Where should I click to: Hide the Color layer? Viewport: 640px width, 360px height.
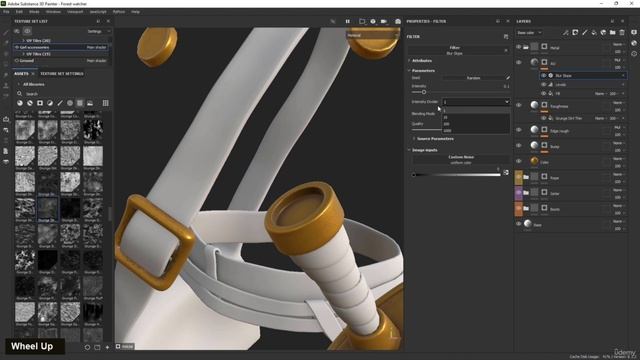point(519,161)
